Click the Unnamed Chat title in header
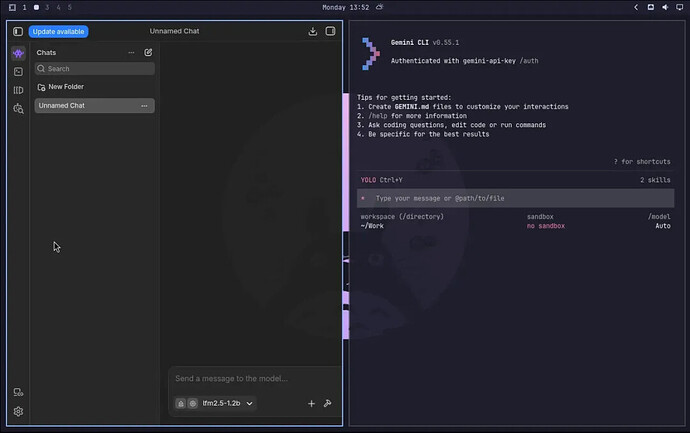 (x=174, y=31)
